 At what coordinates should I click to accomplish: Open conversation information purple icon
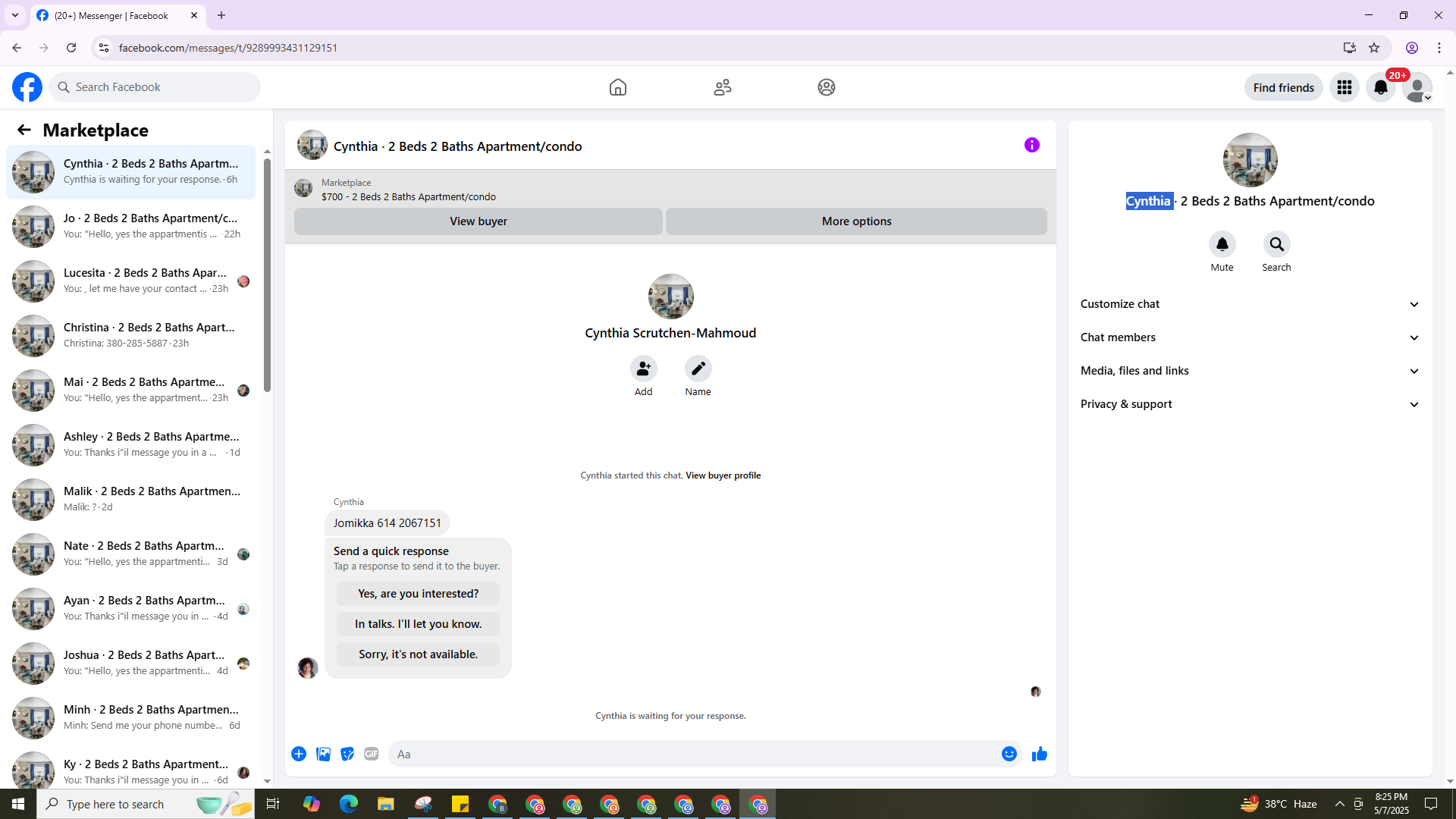point(1031,145)
